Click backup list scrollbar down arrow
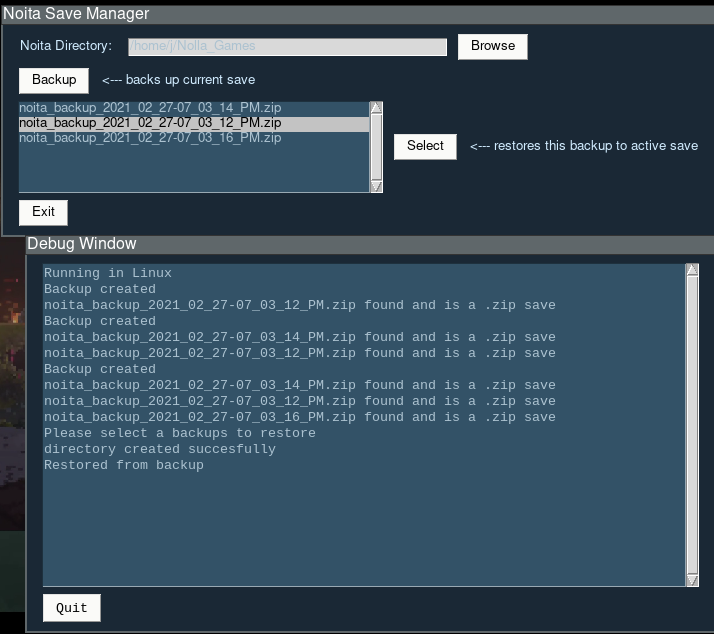The image size is (714, 634). coord(376,187)
